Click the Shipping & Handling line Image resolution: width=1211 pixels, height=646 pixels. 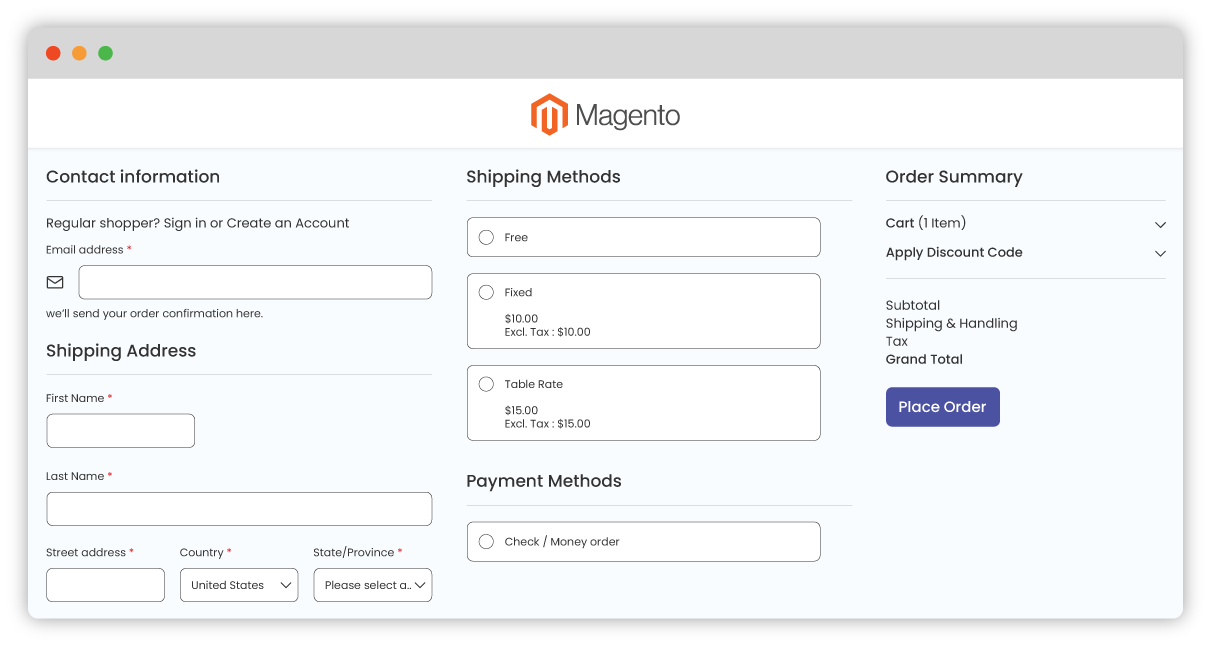(951, 323)
